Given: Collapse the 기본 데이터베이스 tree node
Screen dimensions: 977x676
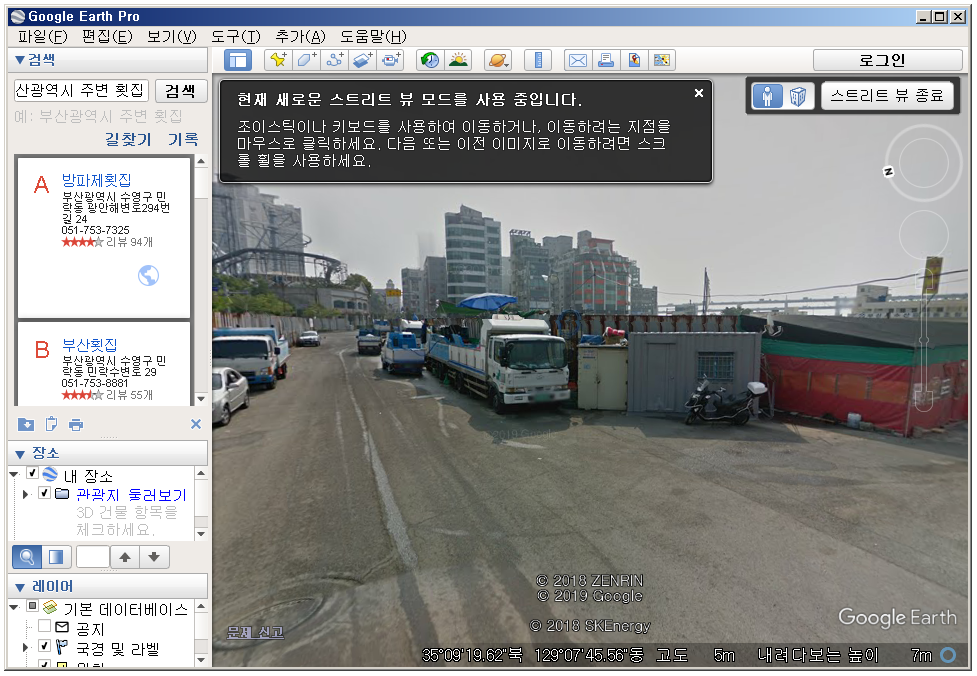Looking at the screenshot, I should point(14,607).
